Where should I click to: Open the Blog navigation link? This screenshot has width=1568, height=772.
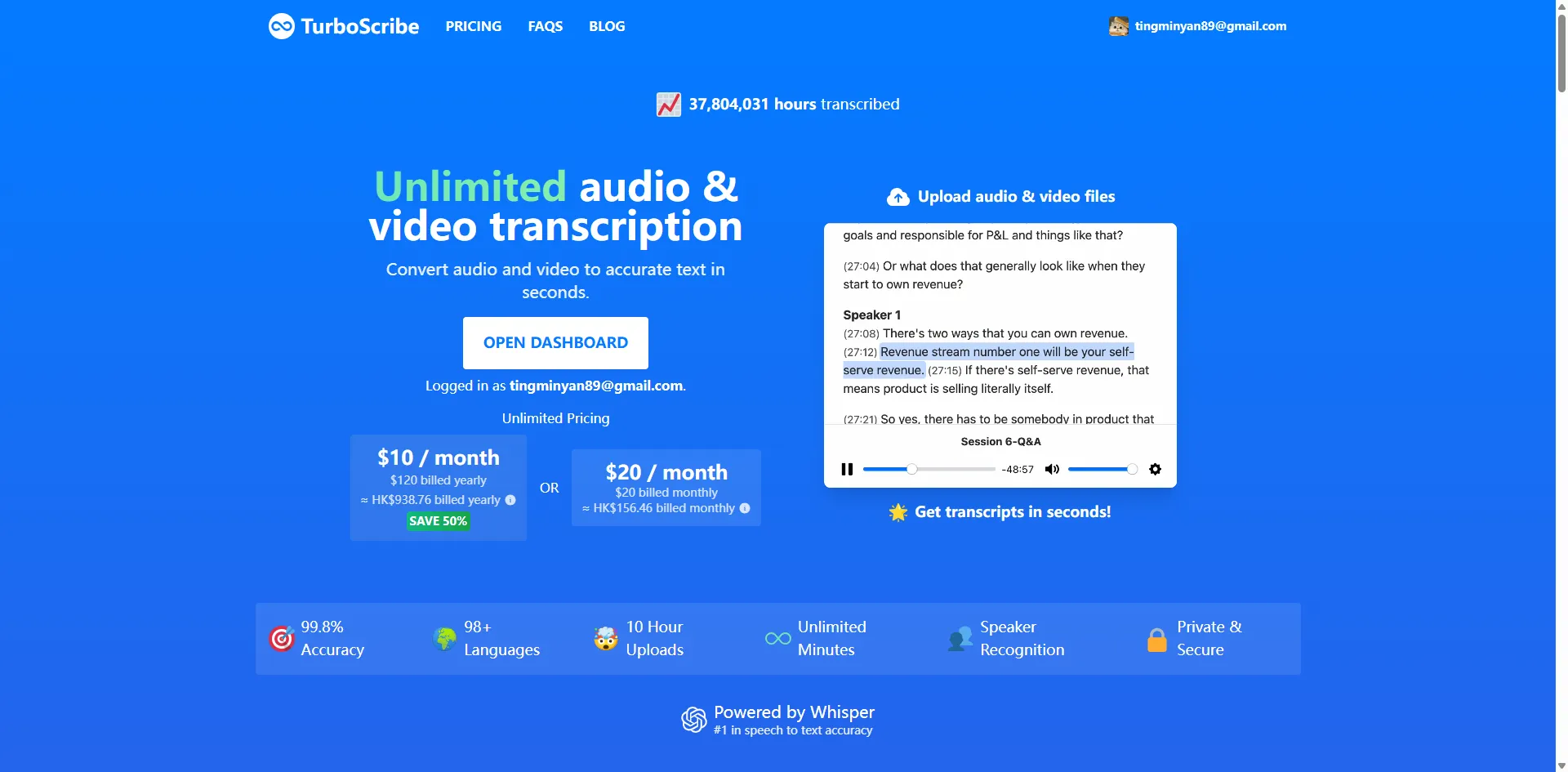pyautogui.click(x=607, y=26)
